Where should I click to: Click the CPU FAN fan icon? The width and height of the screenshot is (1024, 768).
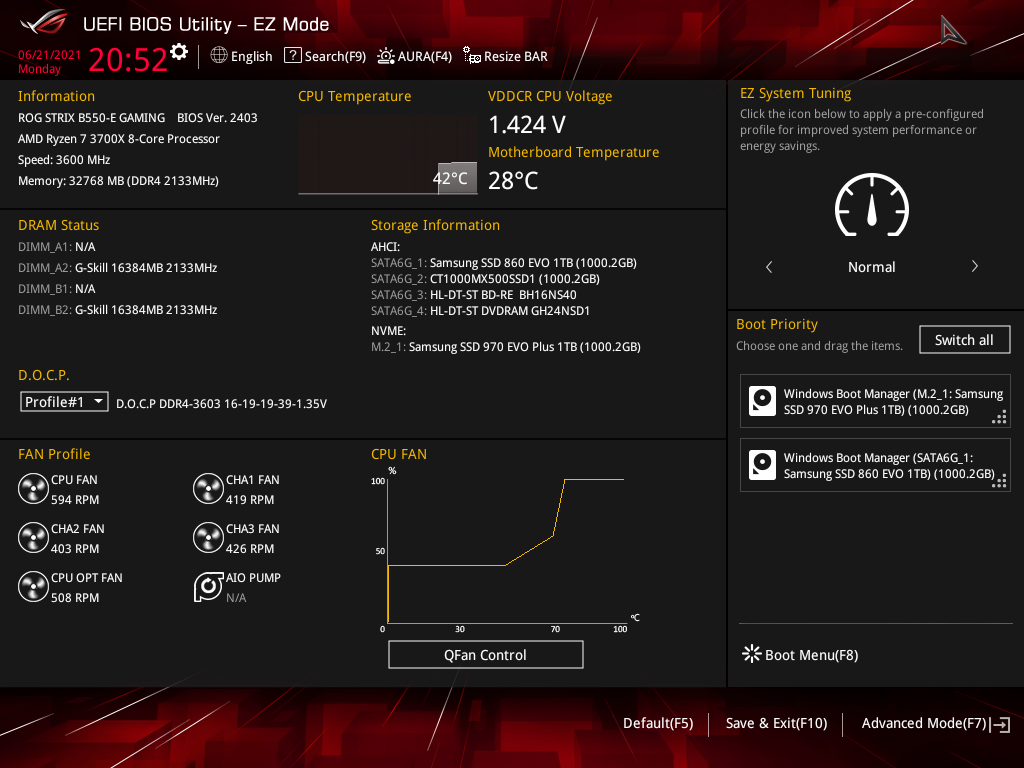click(x=33, y=489)
